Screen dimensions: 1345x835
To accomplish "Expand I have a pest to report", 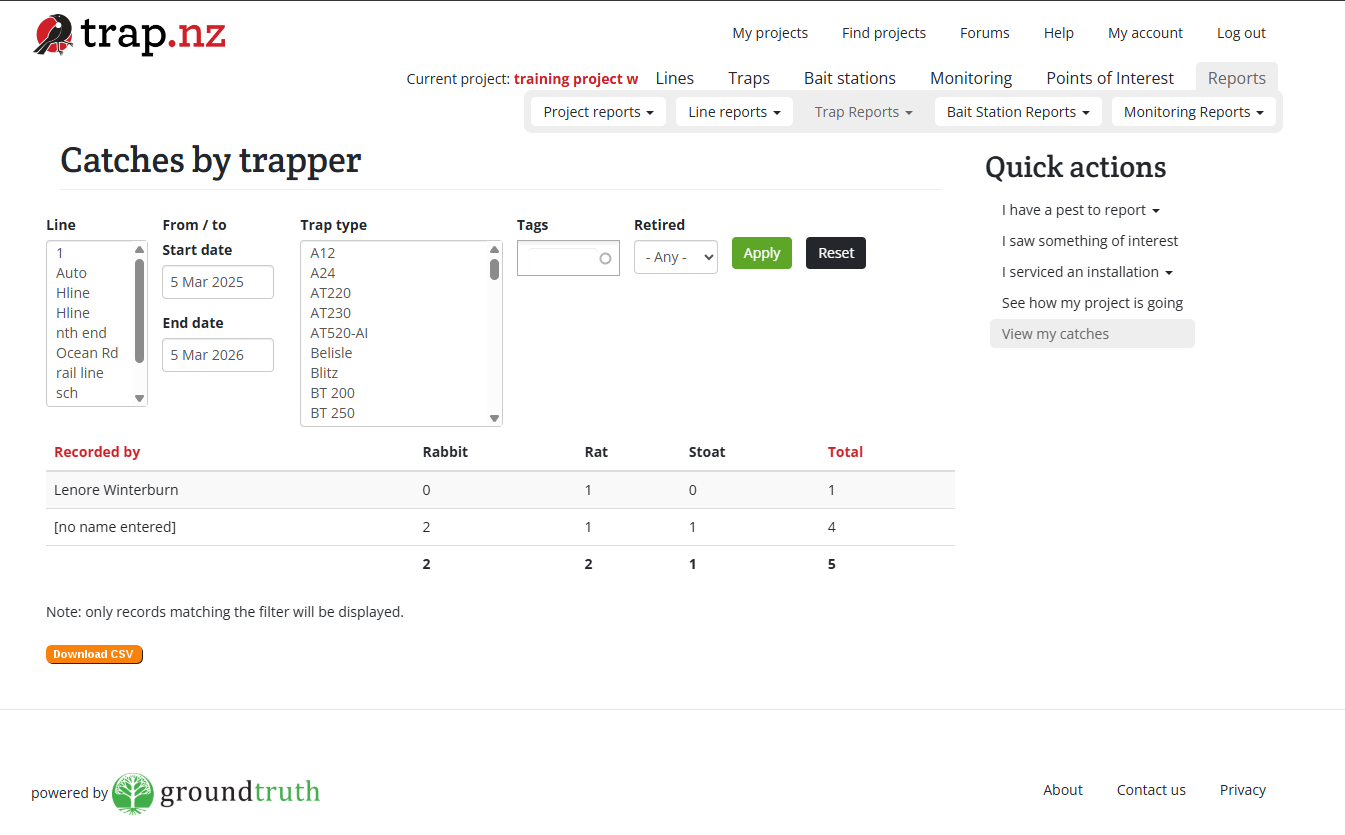I will coord(1080,210).
